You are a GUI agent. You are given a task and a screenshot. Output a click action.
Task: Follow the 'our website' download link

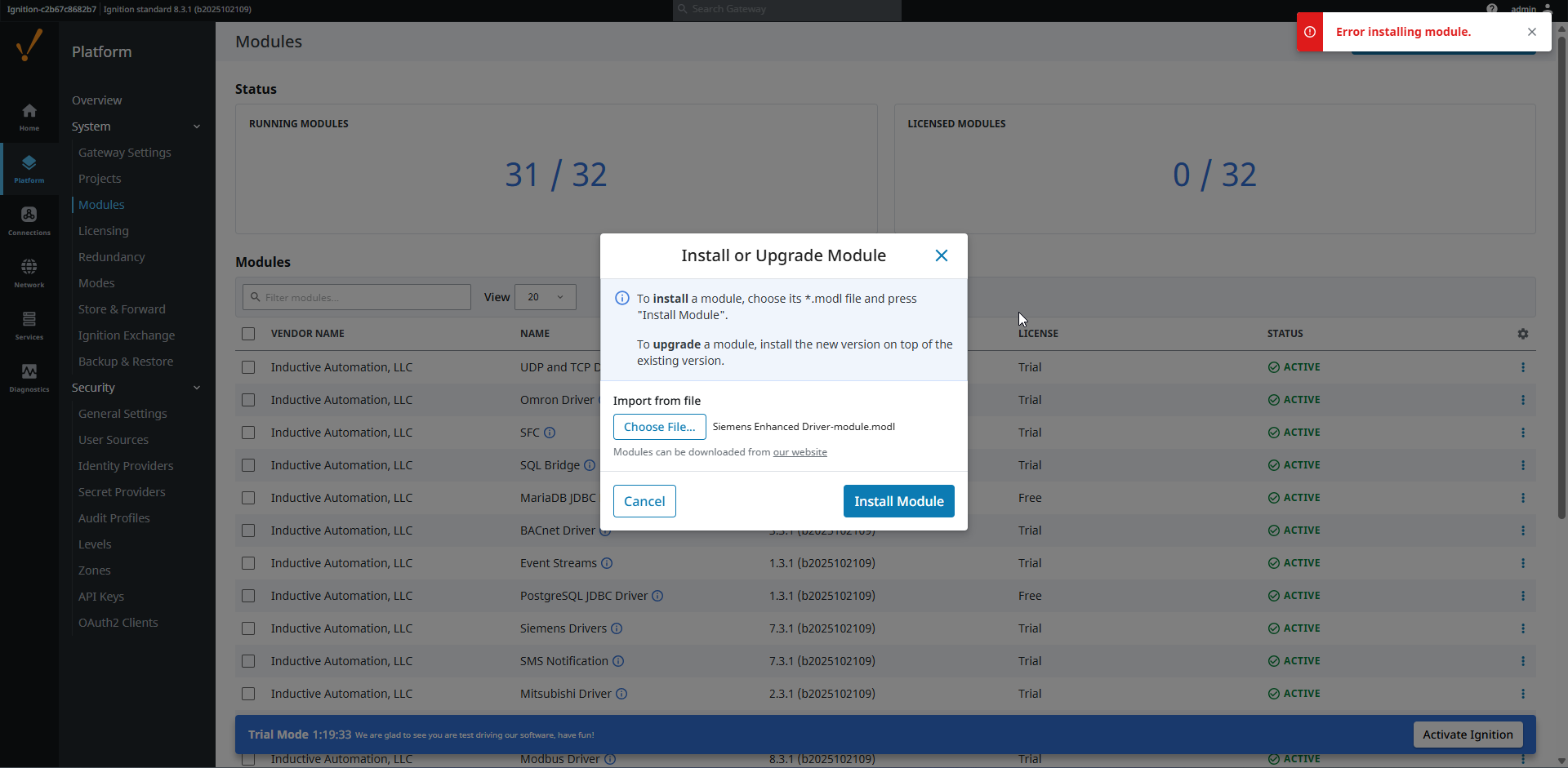(x=800, y=452)
